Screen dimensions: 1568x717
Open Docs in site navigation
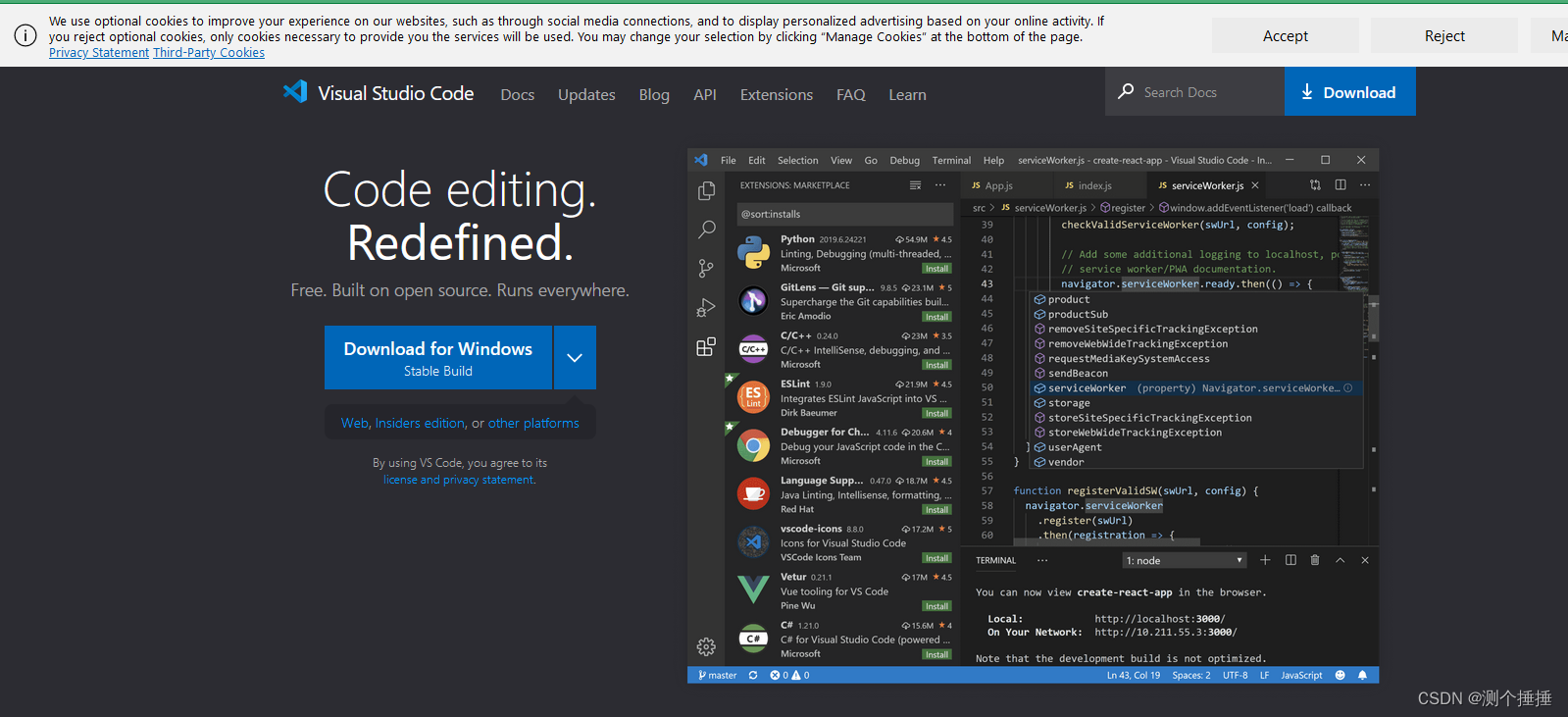pos(518,94)
